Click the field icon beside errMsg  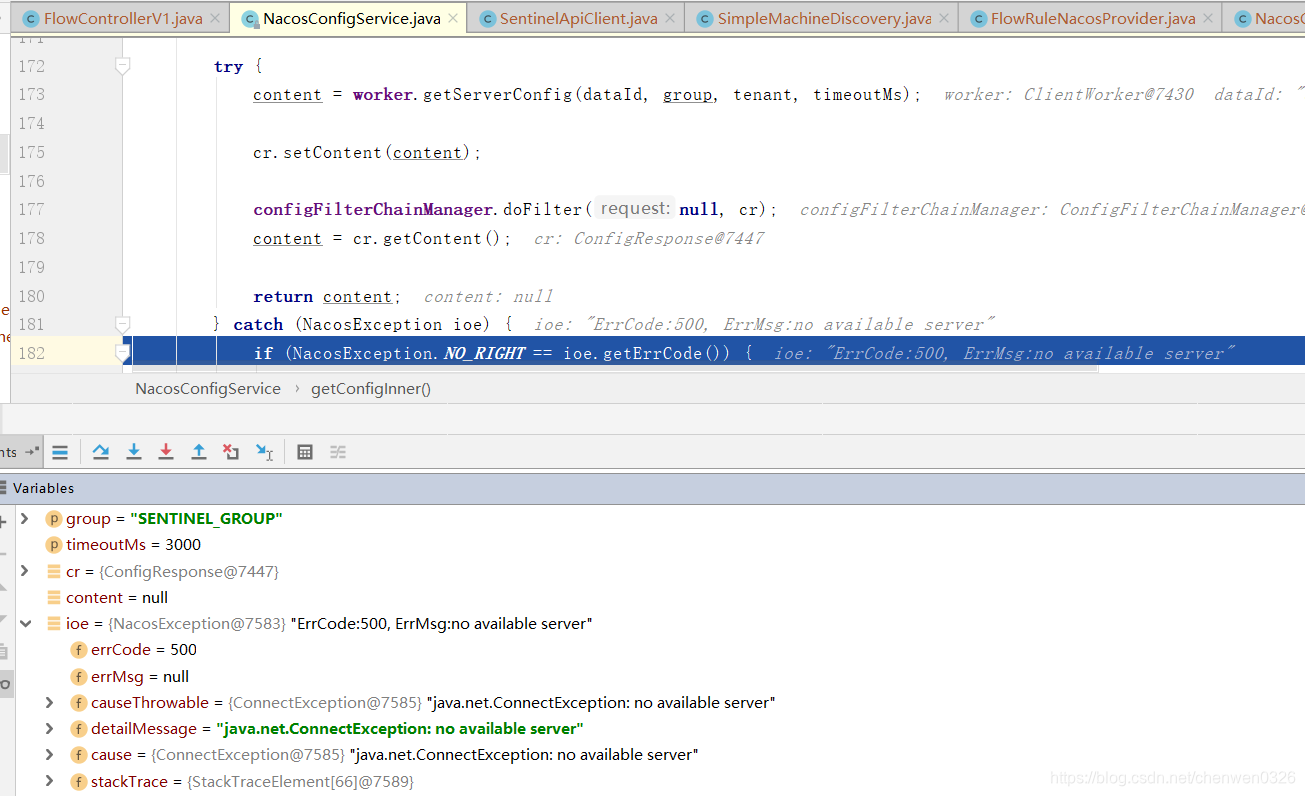coord(79,676)
